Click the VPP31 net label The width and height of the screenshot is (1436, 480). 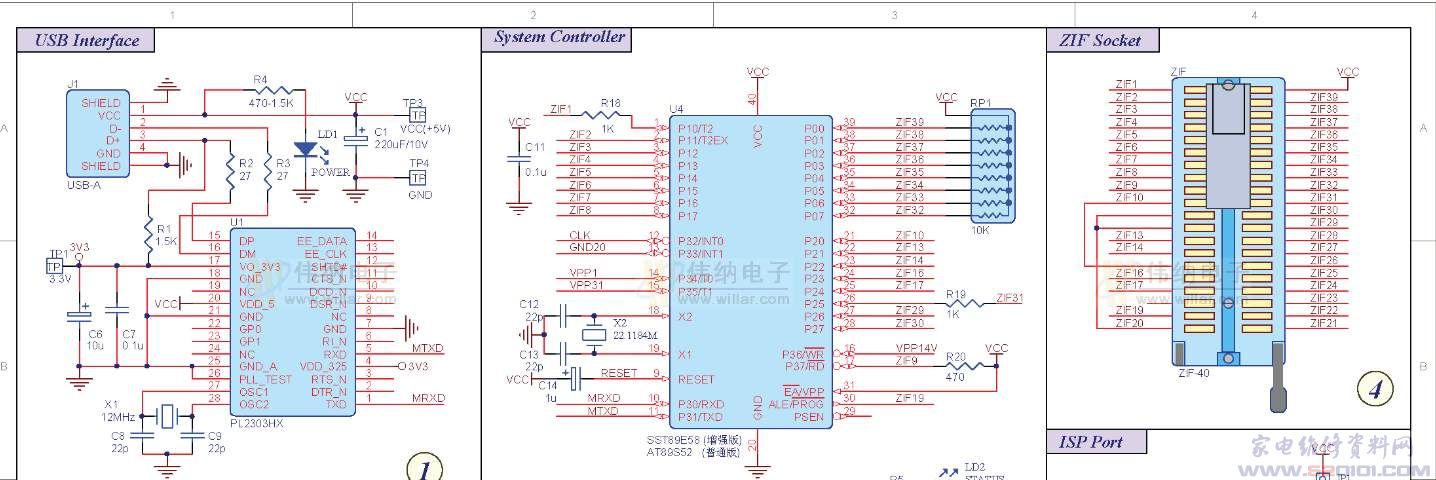coord(587,285)
